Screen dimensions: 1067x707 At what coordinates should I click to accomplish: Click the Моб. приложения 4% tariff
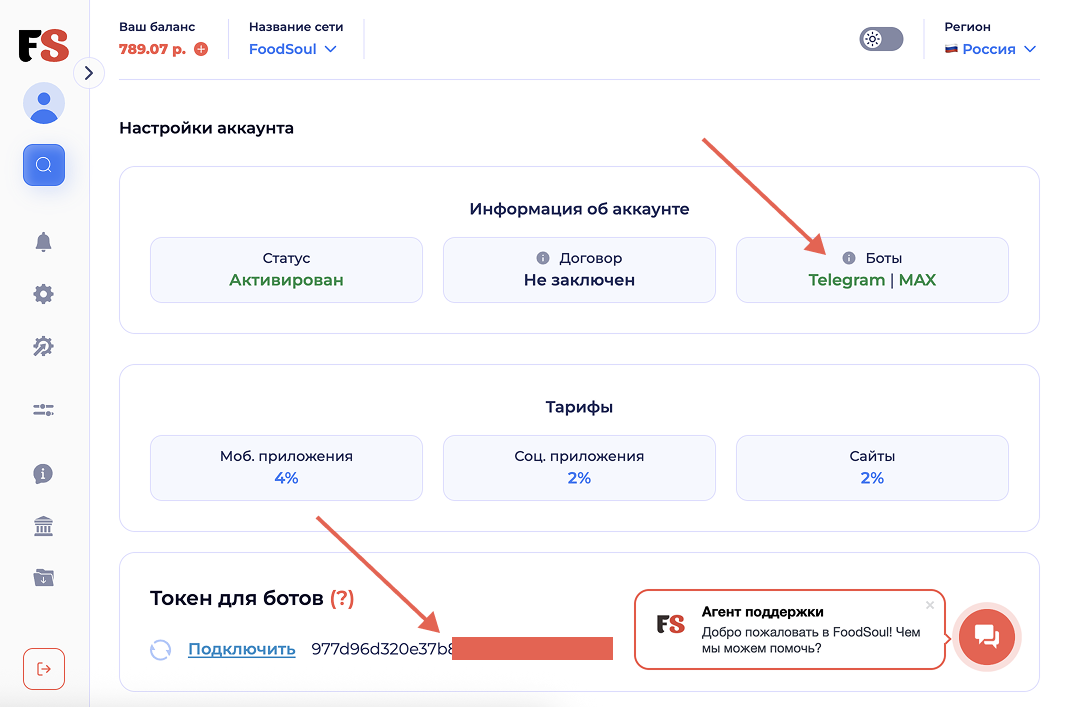(x=286, y=468)
